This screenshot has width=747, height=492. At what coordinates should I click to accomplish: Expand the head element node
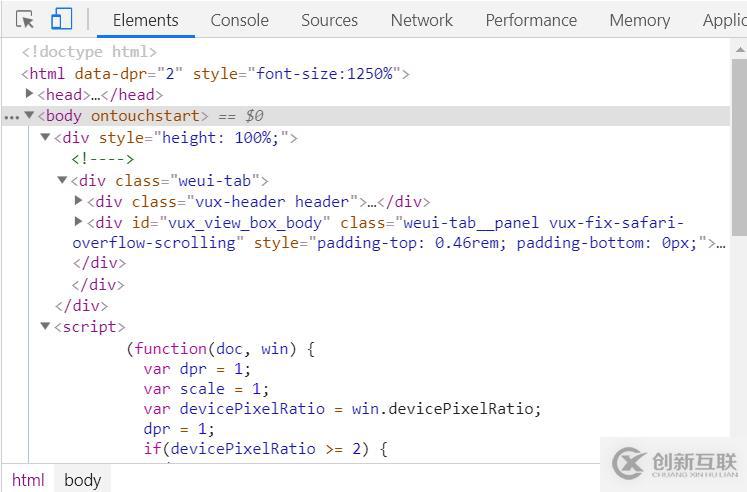(x=30, y=94)
